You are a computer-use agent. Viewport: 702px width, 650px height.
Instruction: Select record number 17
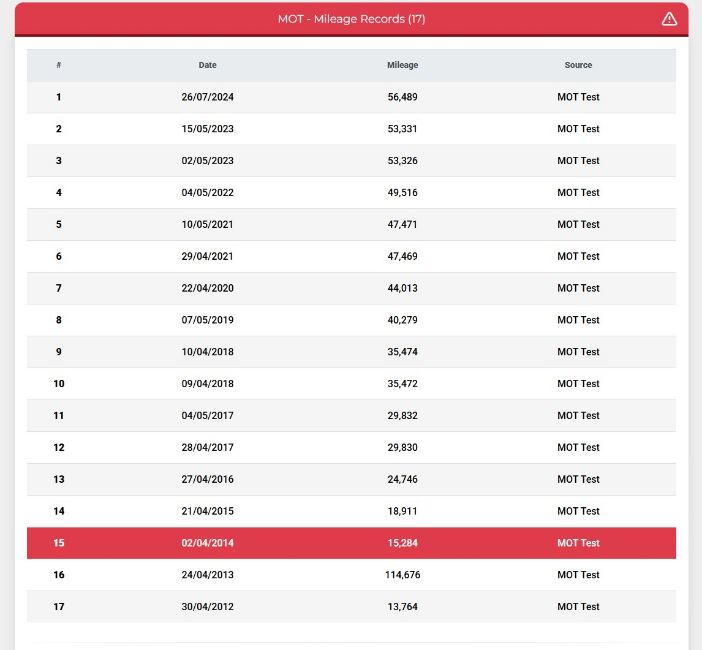[x=59, y=607]
